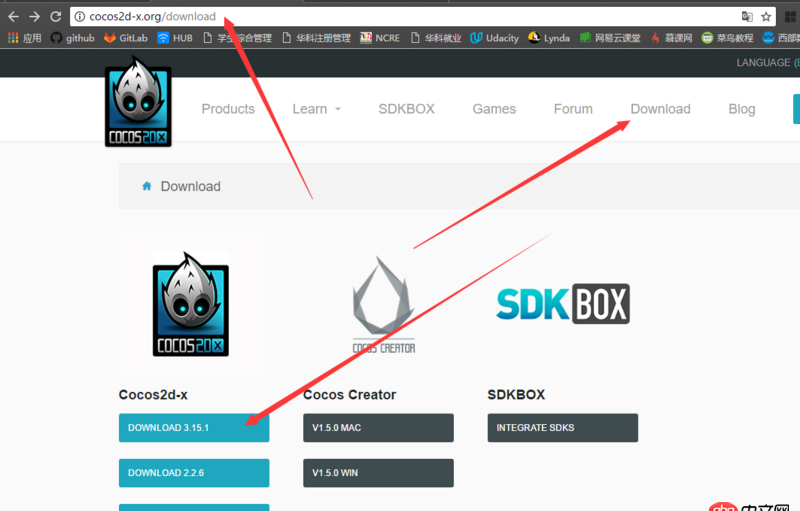The image size is (800, 511).
Task: Open the Forum nav item
Action: tap(573, 109)
